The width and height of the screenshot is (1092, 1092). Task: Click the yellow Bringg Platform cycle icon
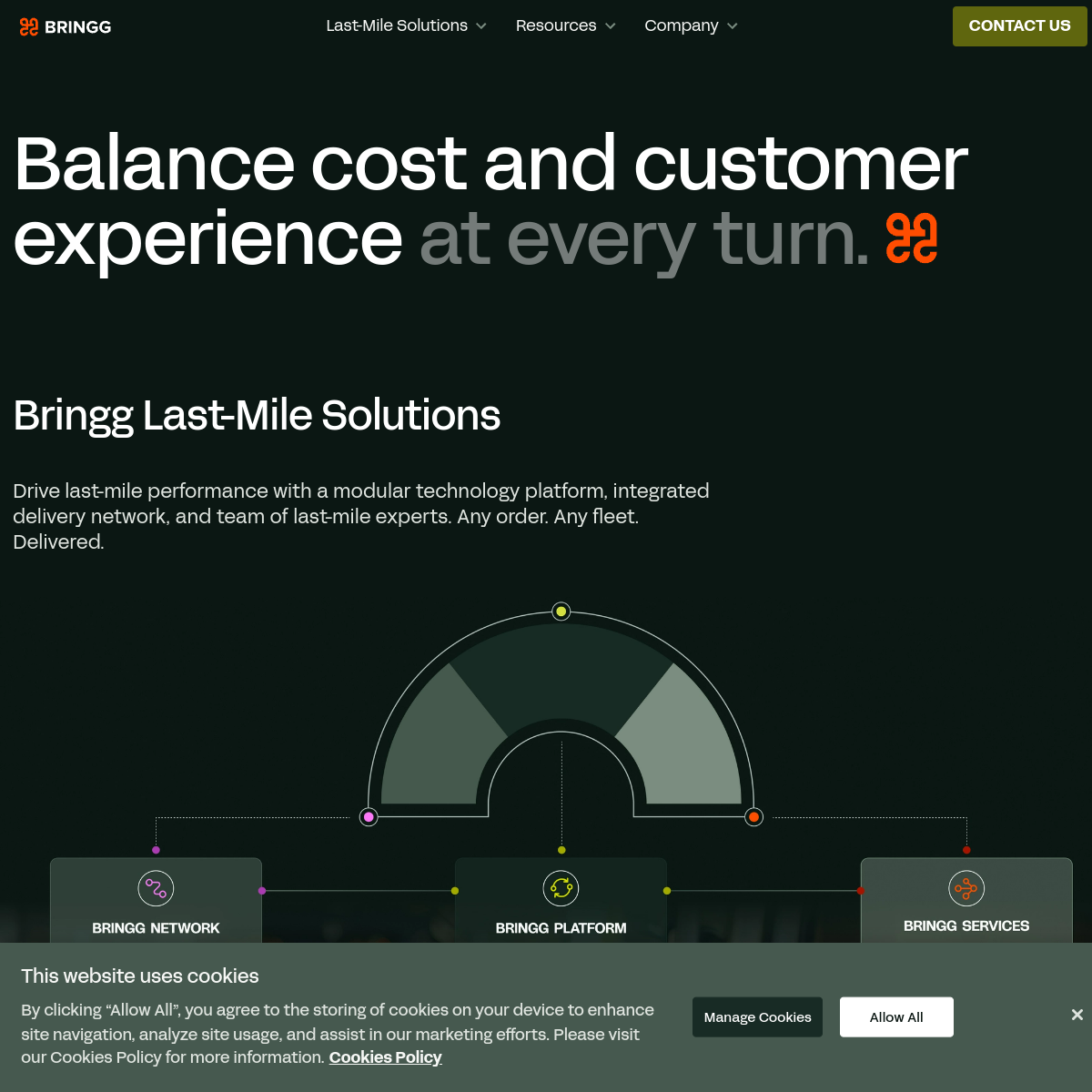561,888
